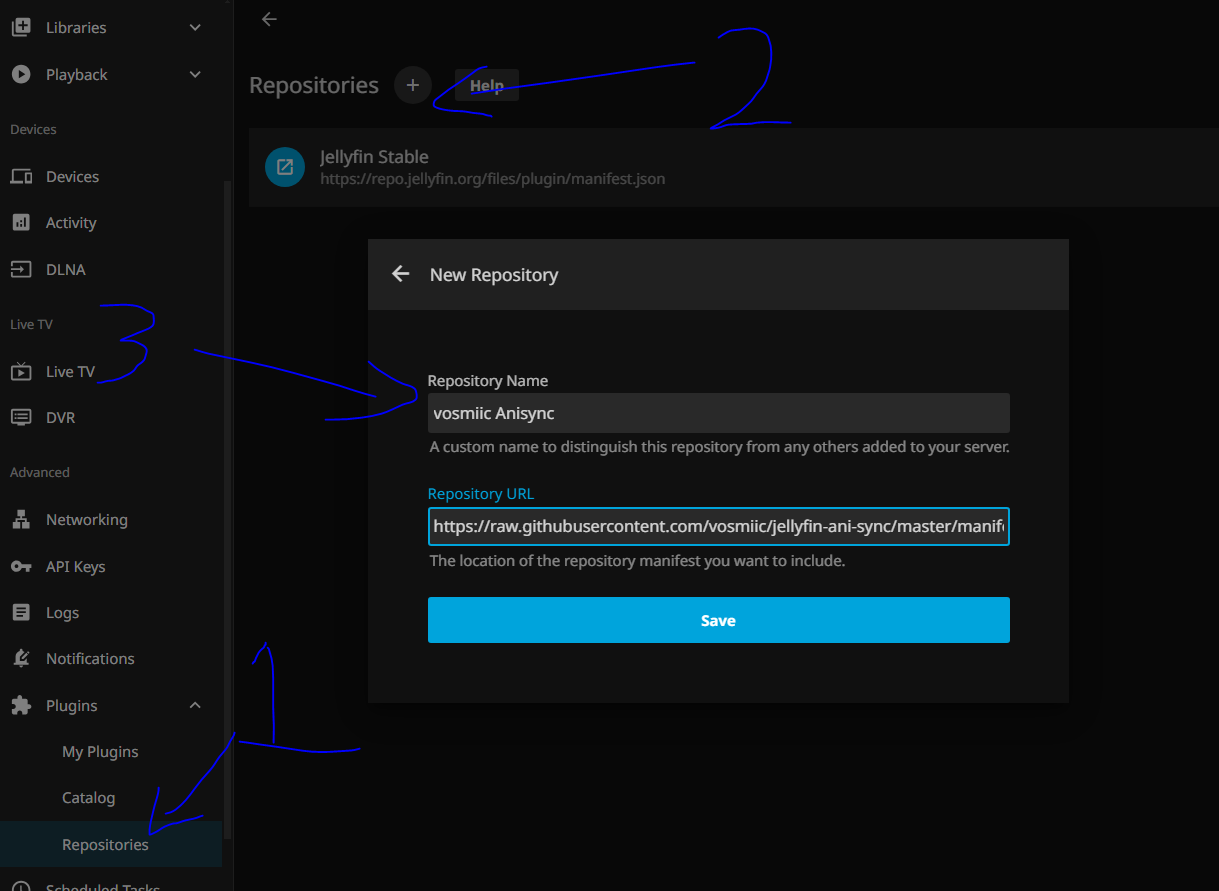Expand the Playback section chevron

point(195,75)
